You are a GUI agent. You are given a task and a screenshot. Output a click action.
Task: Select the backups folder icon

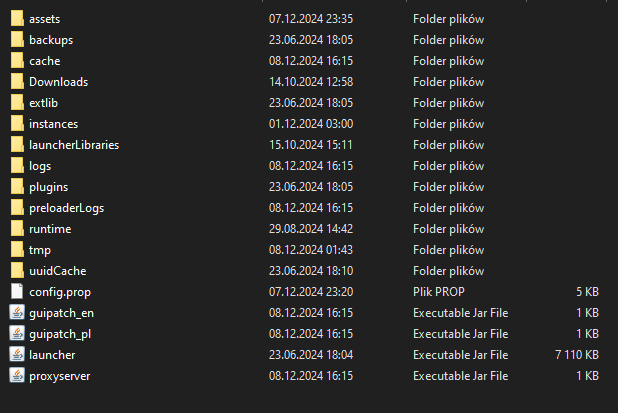point(16,39)
